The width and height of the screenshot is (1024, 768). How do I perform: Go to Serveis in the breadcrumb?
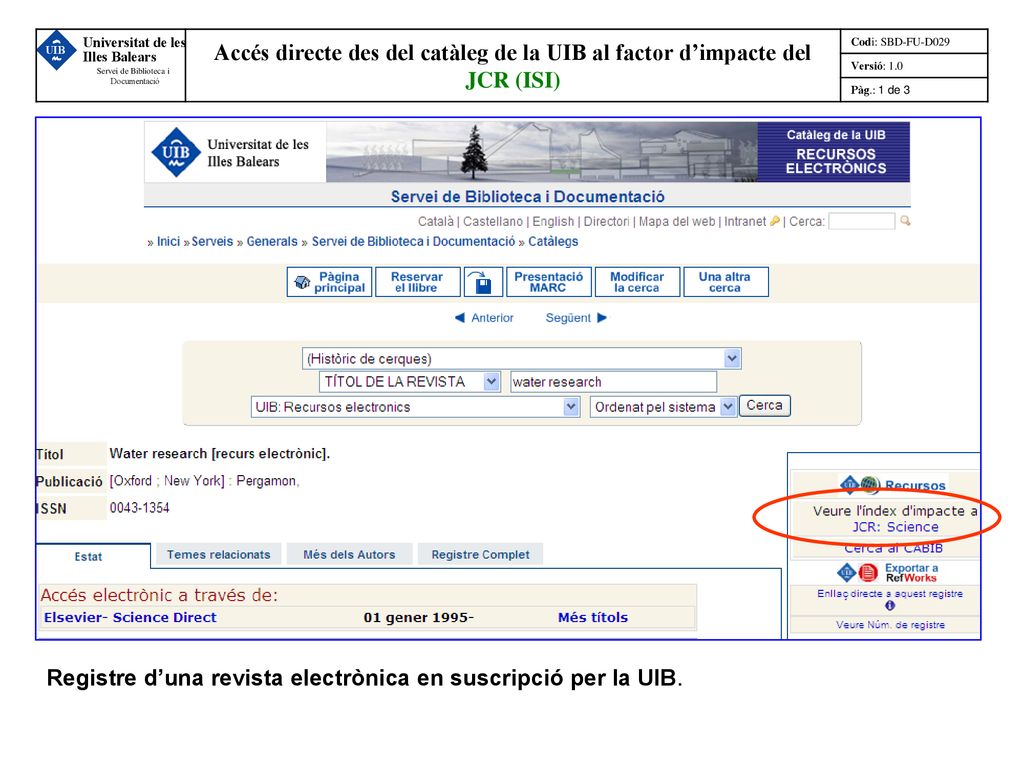pyautogui.click(x=212, y=242)
